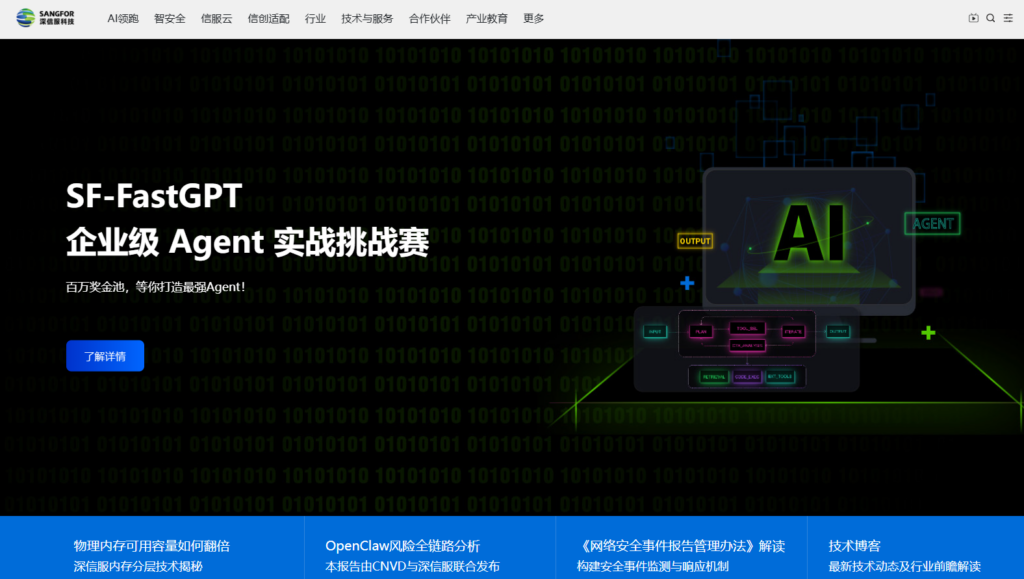Open the settings sliders icon in header
Screen dimensions: 1024x579
[1008, 18]
